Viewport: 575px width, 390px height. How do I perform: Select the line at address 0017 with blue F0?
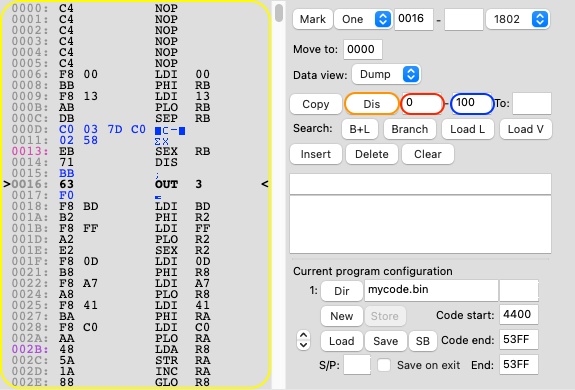136,195
